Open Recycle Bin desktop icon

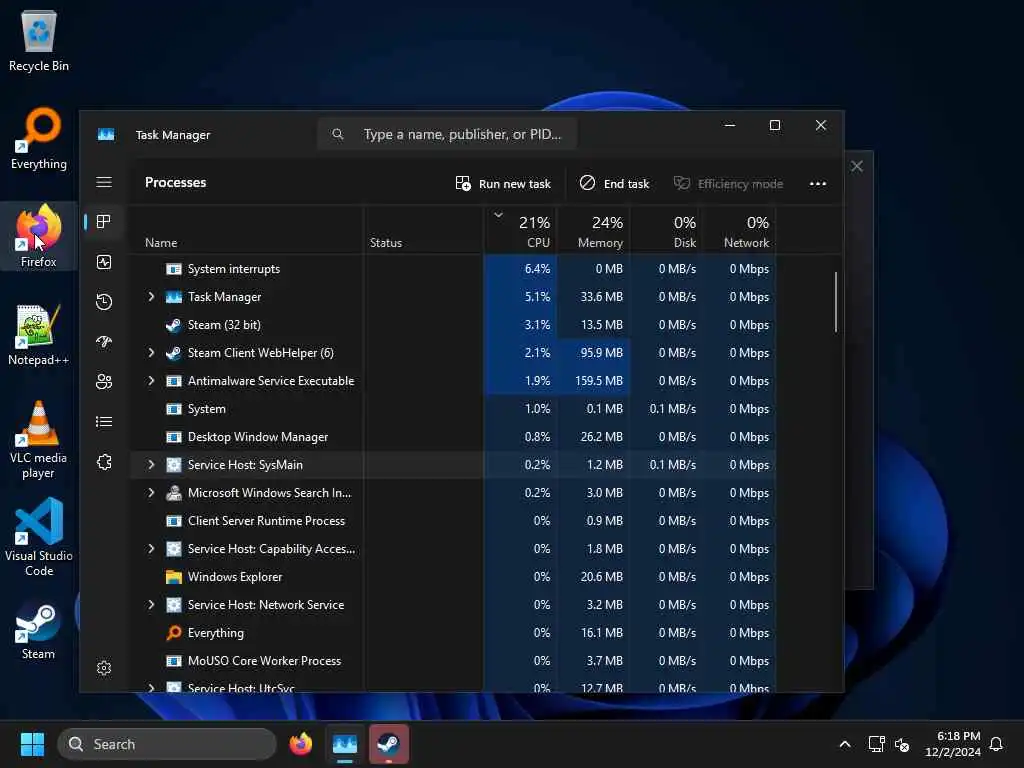point(39,40)
